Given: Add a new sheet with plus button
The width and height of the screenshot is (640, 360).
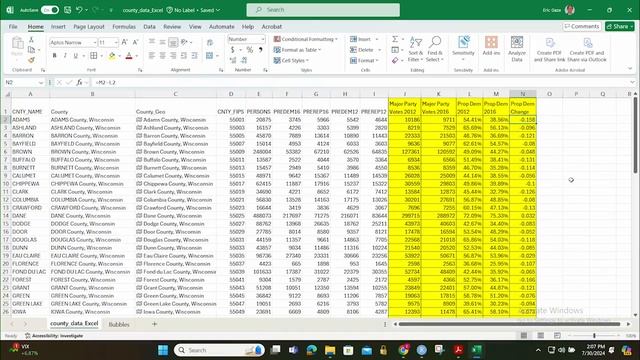Looking at the screenshot, I should [154, 324].
